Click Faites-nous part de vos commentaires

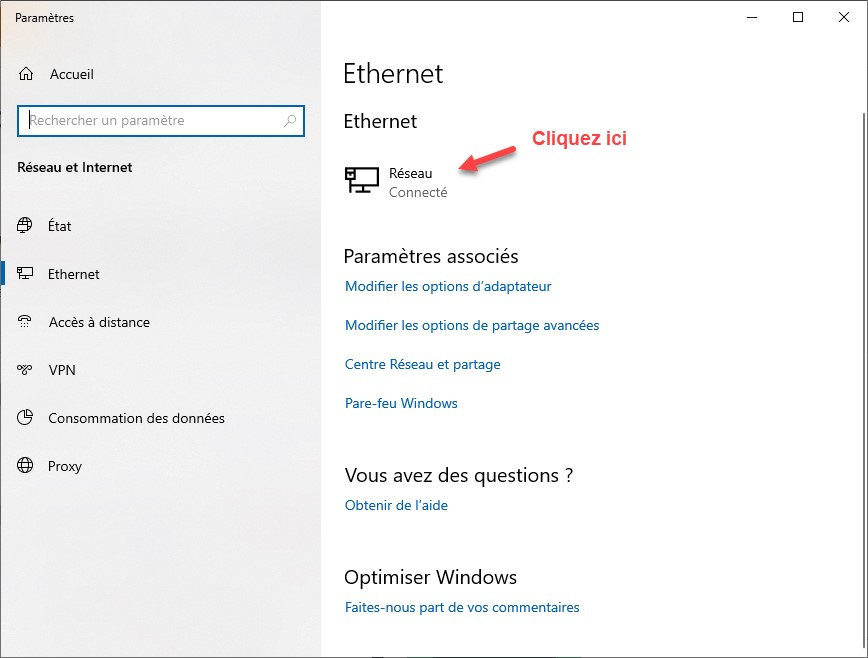[x=462, y=607]
